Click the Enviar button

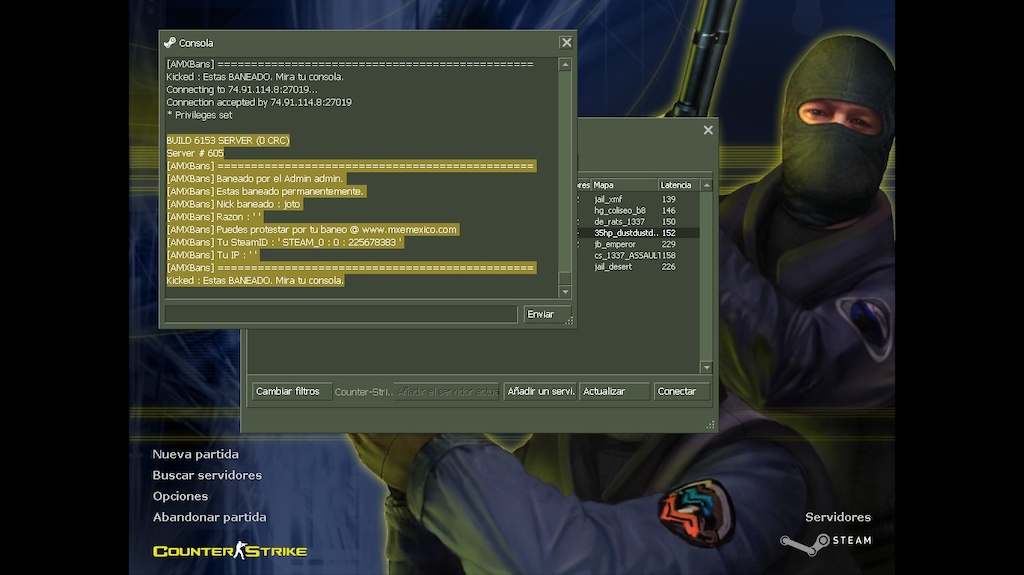(x=547, y=314)
